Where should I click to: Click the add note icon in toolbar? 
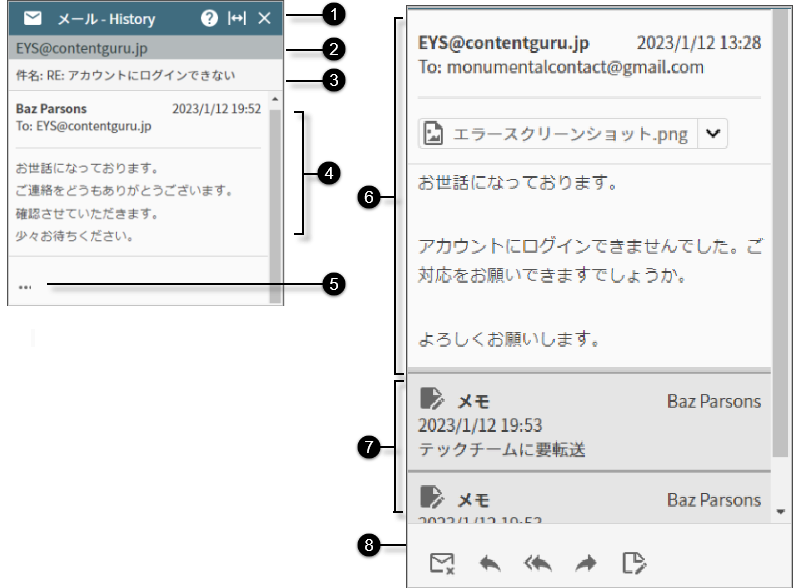[x=634, y=563]
